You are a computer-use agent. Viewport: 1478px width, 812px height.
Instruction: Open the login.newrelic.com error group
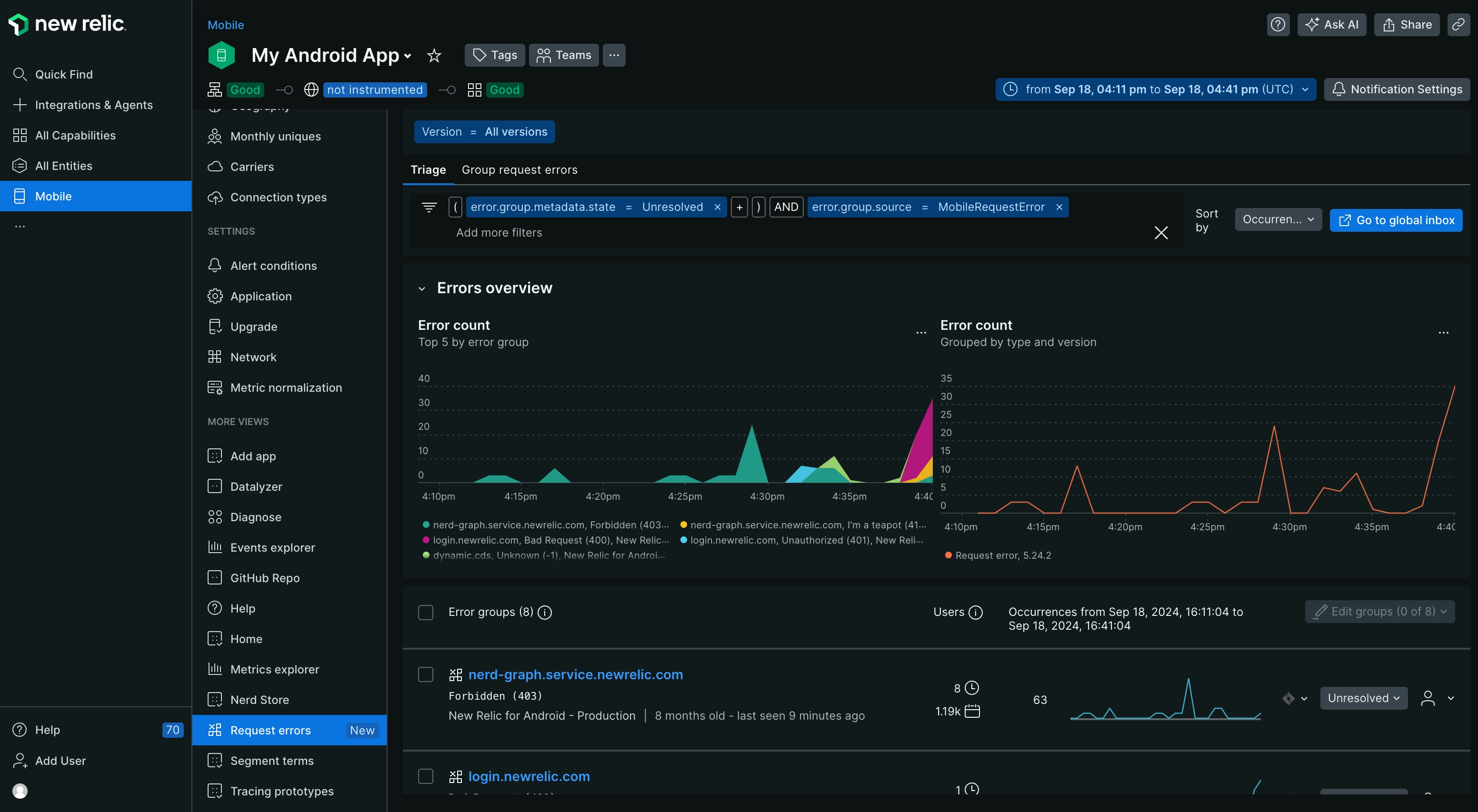coord(529,776)
